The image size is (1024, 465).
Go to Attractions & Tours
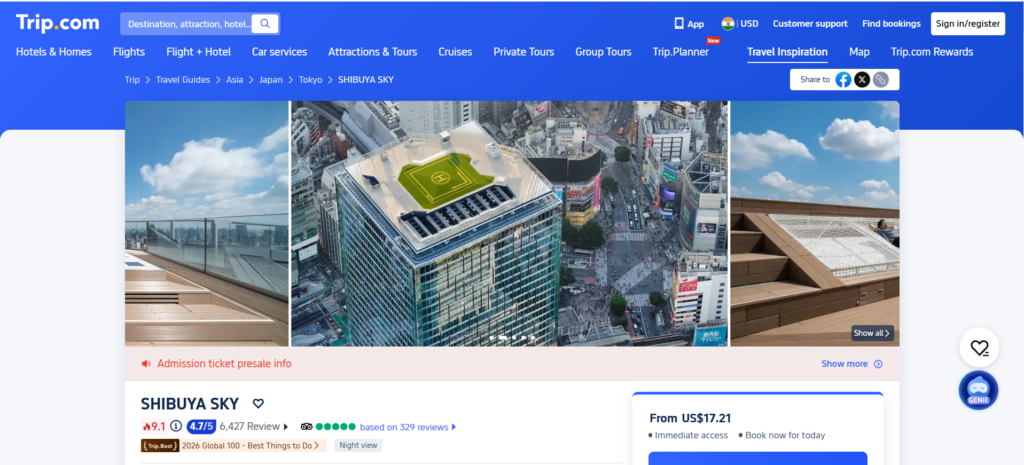coord(372,52)
